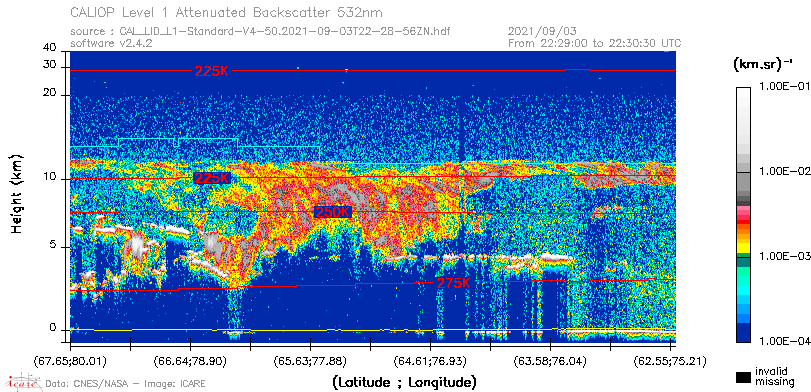Click the invalid missing legend text
The width and height of the screenshot is (811, 392).
(774, 376)
